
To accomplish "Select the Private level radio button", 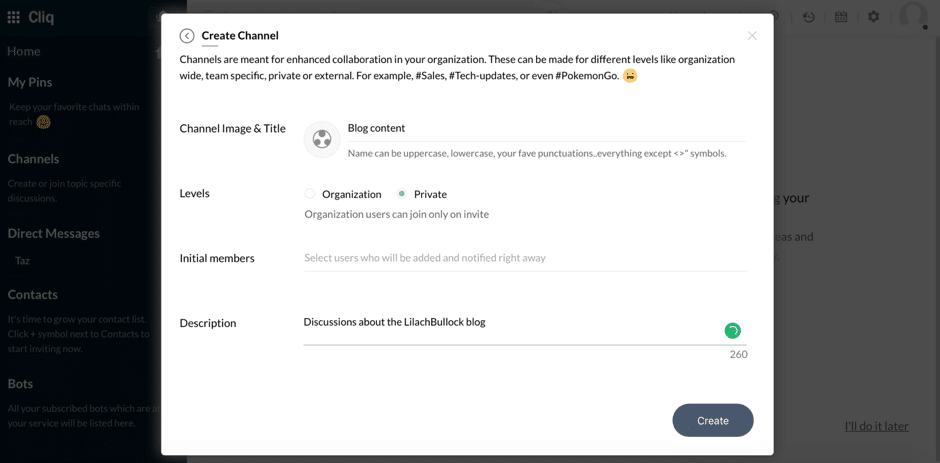I will click(x=402, y=194).
